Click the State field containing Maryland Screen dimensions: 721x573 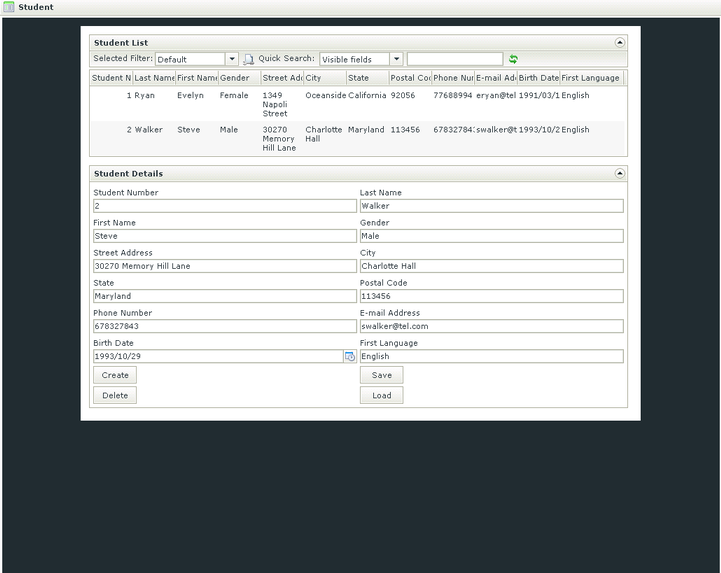[x=225, y=296]
